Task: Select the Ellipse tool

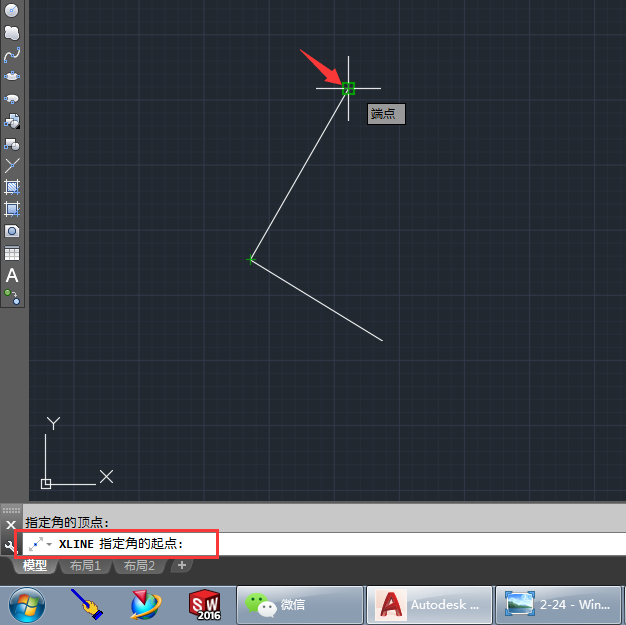Action: click(12, 76)
